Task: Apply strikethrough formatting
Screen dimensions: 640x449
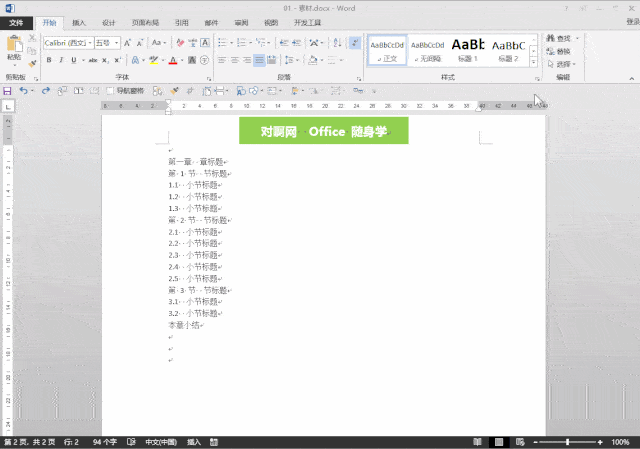Action: pos(93,60)
